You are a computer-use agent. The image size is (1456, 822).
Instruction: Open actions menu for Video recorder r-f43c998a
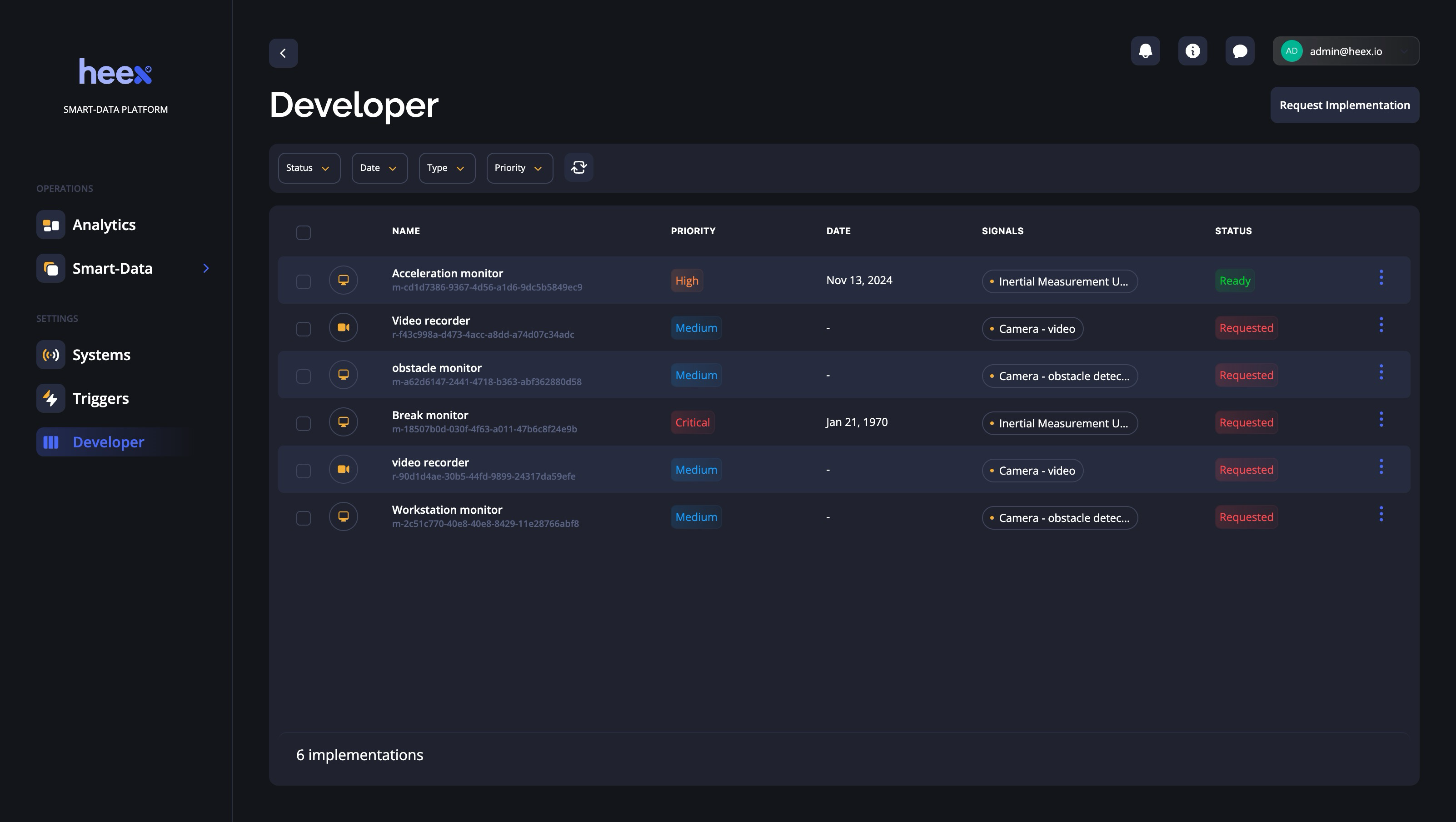[x=1381, y=325]
